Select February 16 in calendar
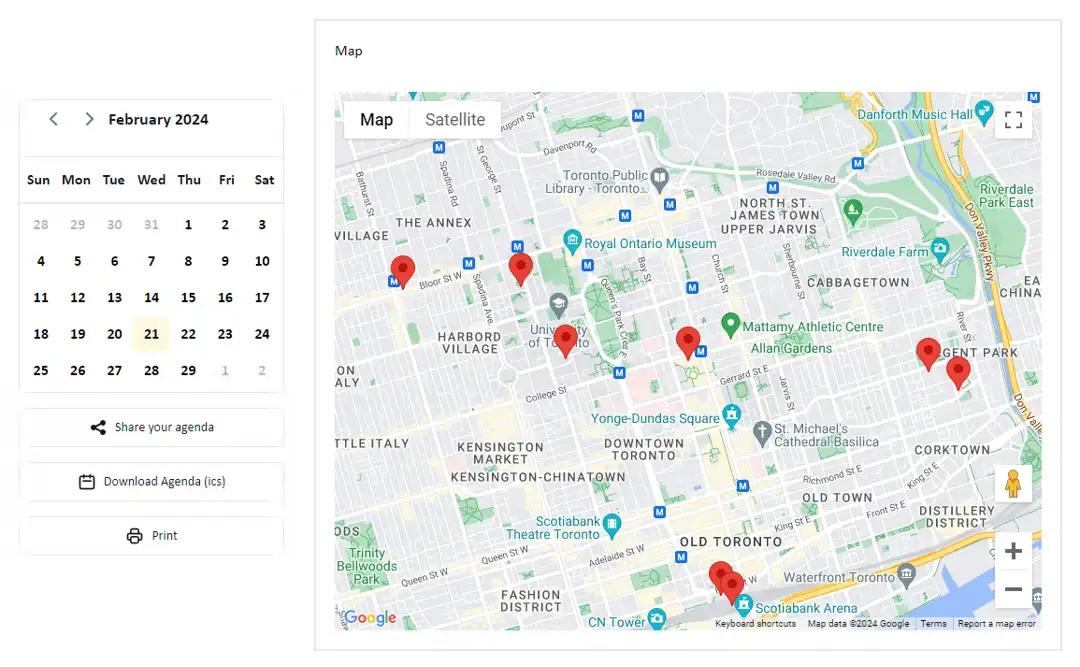 (225, 298)
